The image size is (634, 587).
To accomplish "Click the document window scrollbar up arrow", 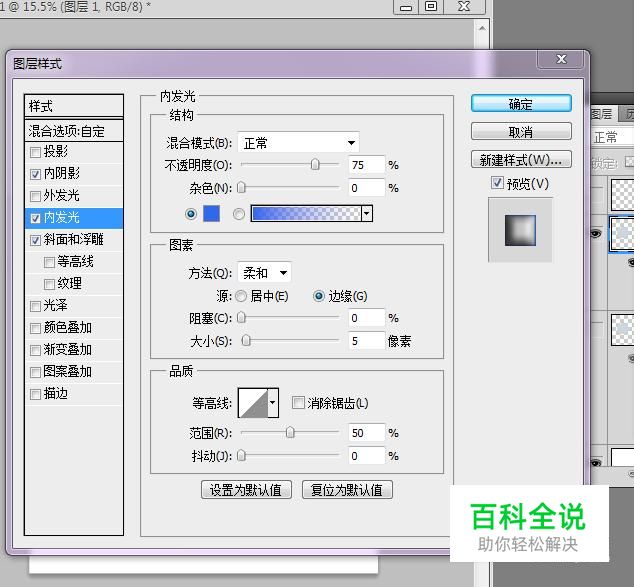I will (482, 29).
